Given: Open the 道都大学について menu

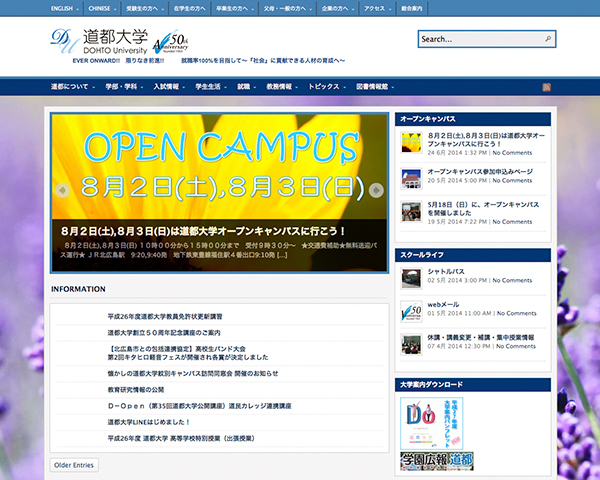Looking at the screenshot, I should pyautogui.click(x=71, y=88).
